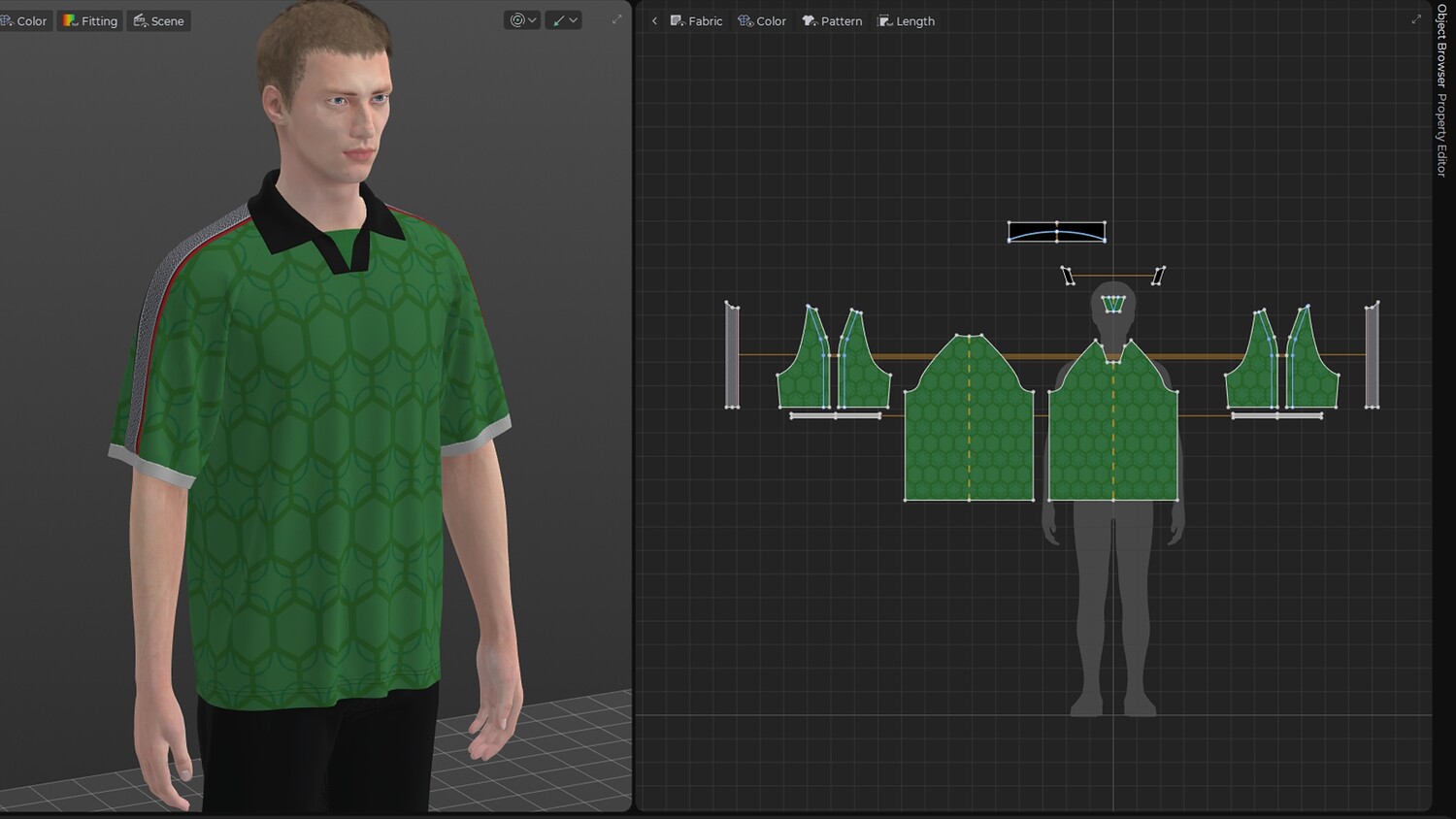Screen dimensions: 1456x819
Task: Open the circular target view mode dropdown
Action: tap(522, 20)
